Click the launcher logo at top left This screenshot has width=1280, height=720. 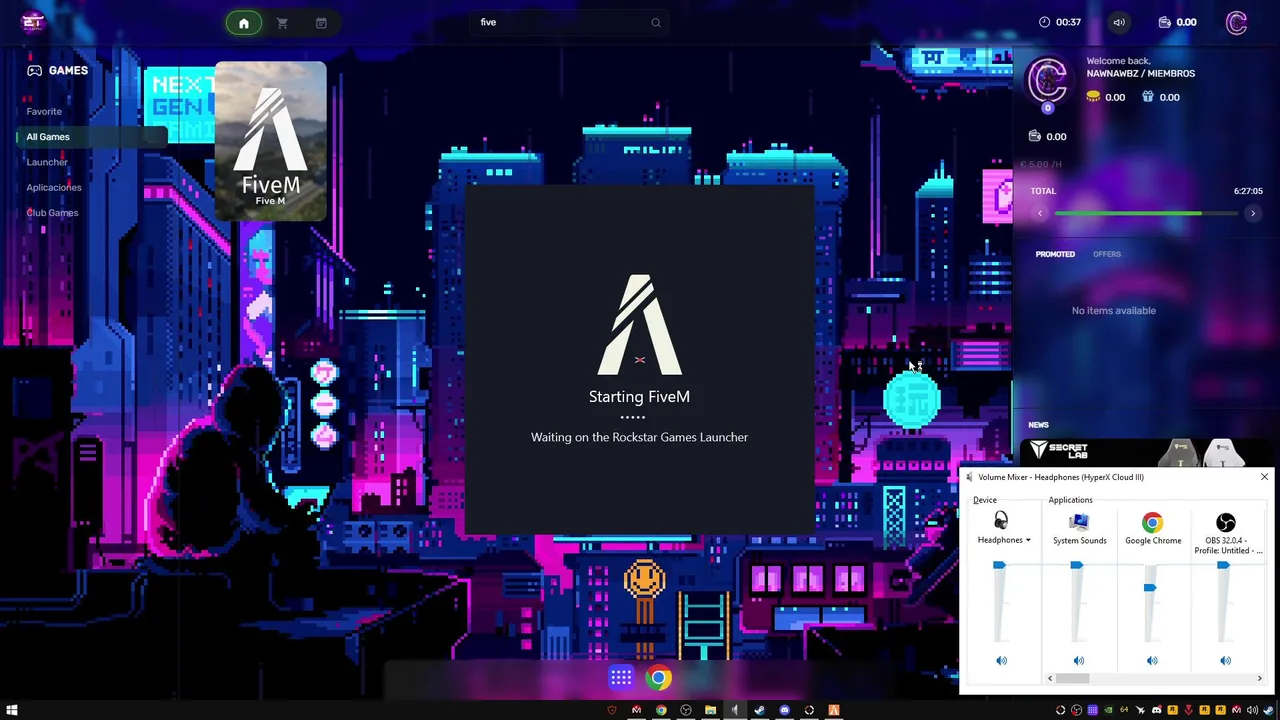pyautogui.click(x=33, y=22)
